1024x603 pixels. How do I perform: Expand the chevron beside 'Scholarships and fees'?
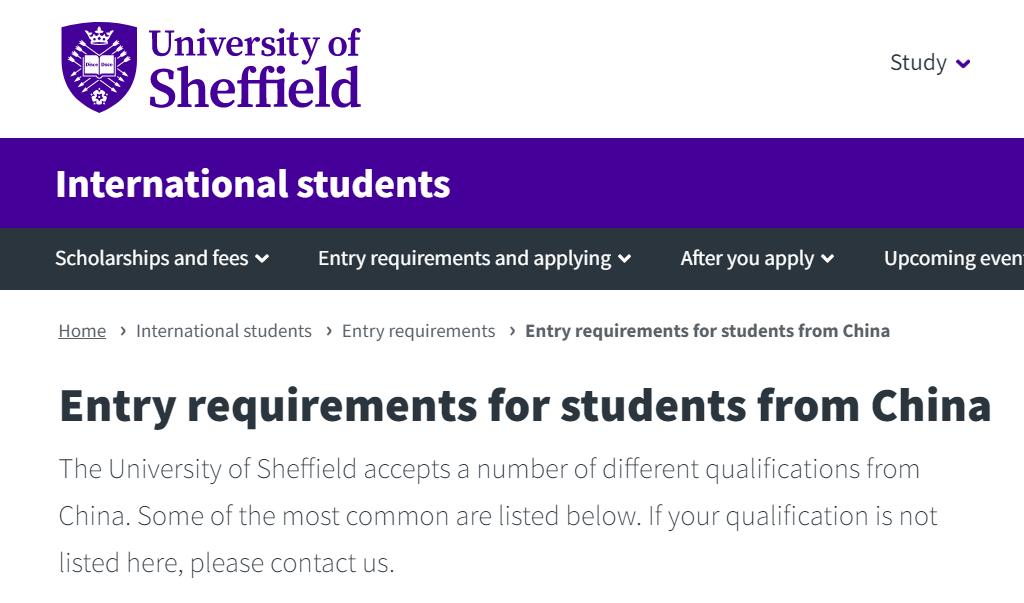pyautogui.click(x=262, y=259)
